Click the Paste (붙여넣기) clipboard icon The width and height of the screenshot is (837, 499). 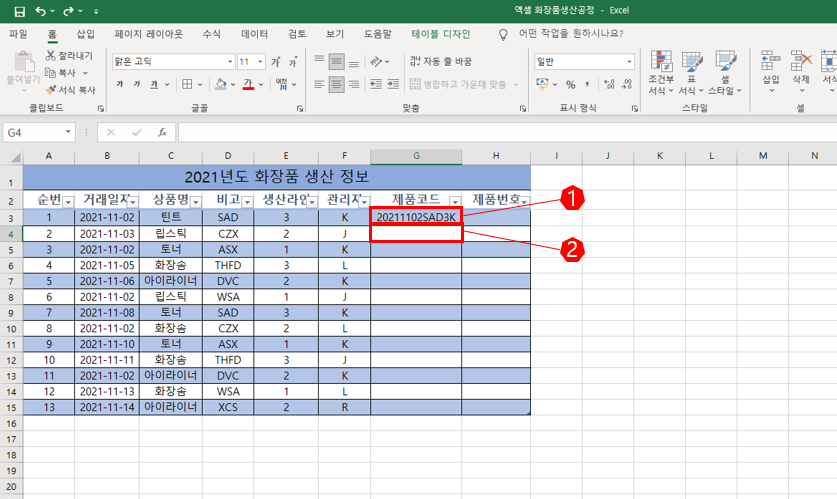pos(23,62)
